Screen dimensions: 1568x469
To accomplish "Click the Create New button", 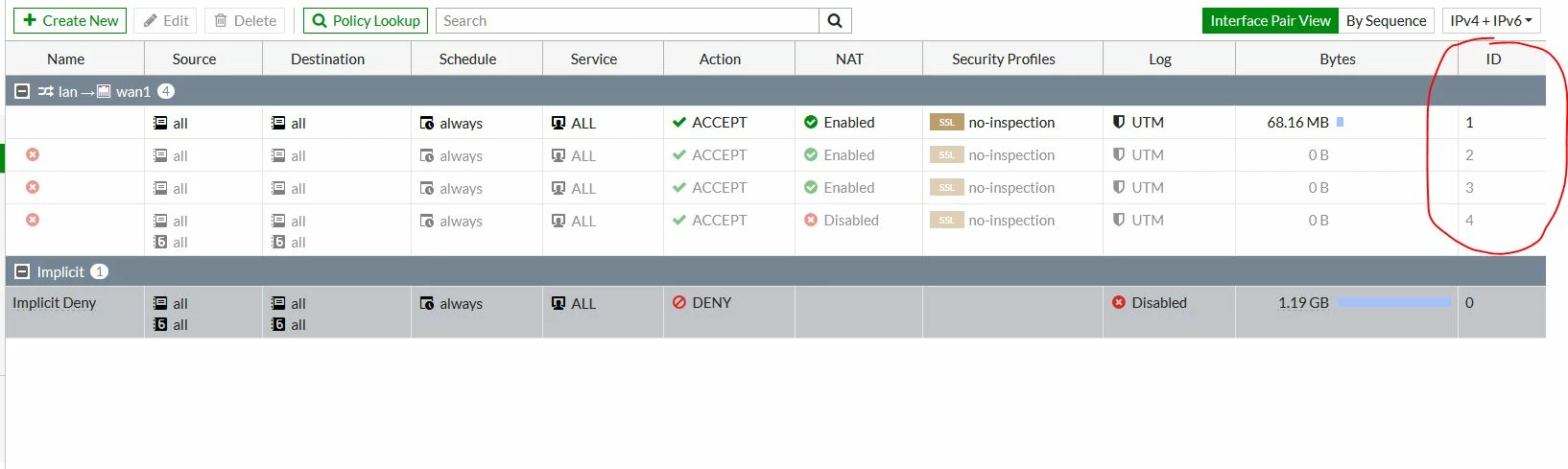I will [x=70, y=20].
